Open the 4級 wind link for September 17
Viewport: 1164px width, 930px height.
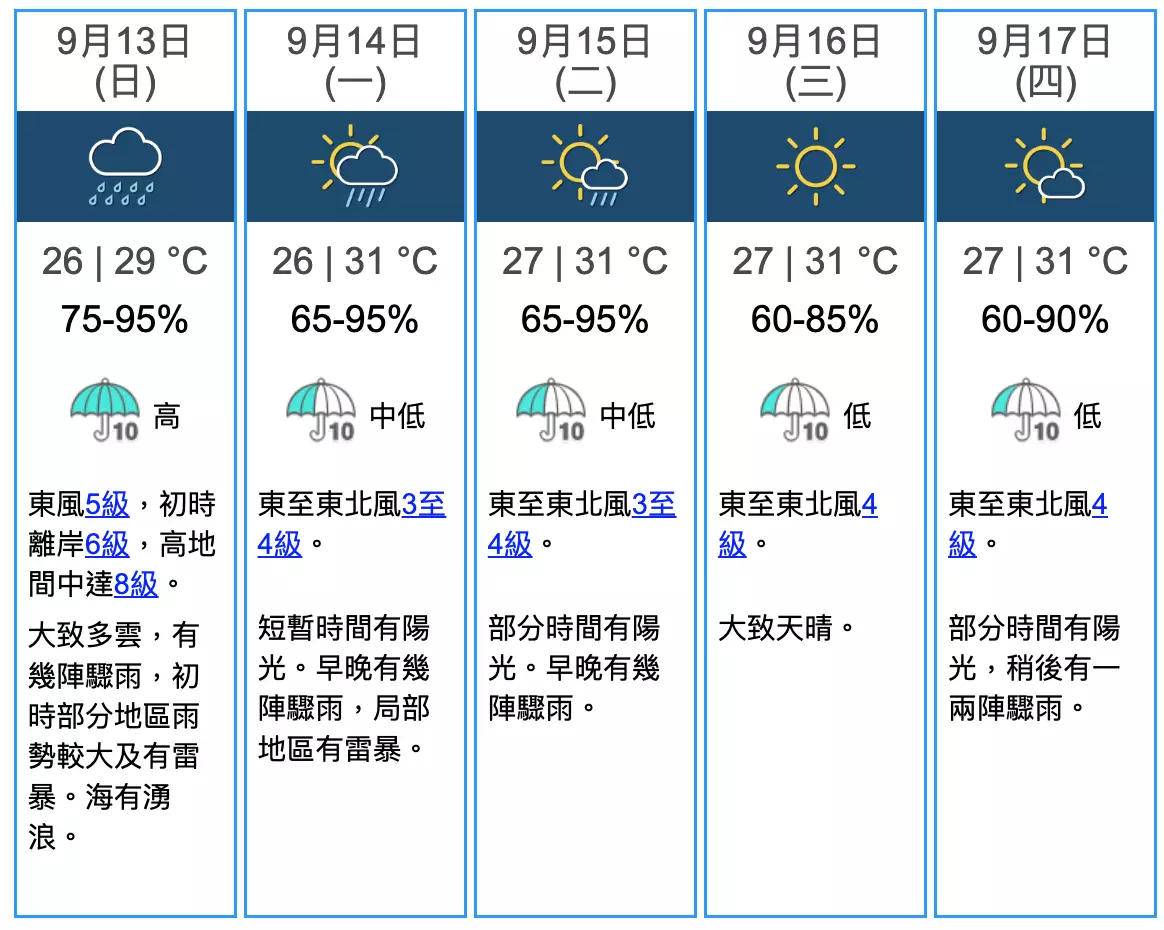pos(1099,505)
